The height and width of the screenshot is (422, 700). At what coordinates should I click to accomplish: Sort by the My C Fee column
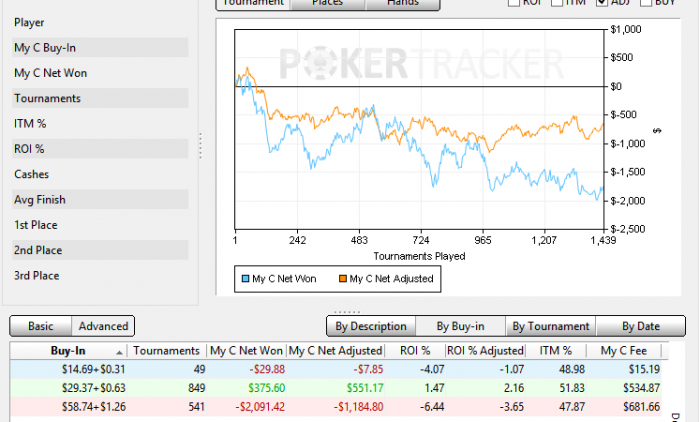coord(624,351)
